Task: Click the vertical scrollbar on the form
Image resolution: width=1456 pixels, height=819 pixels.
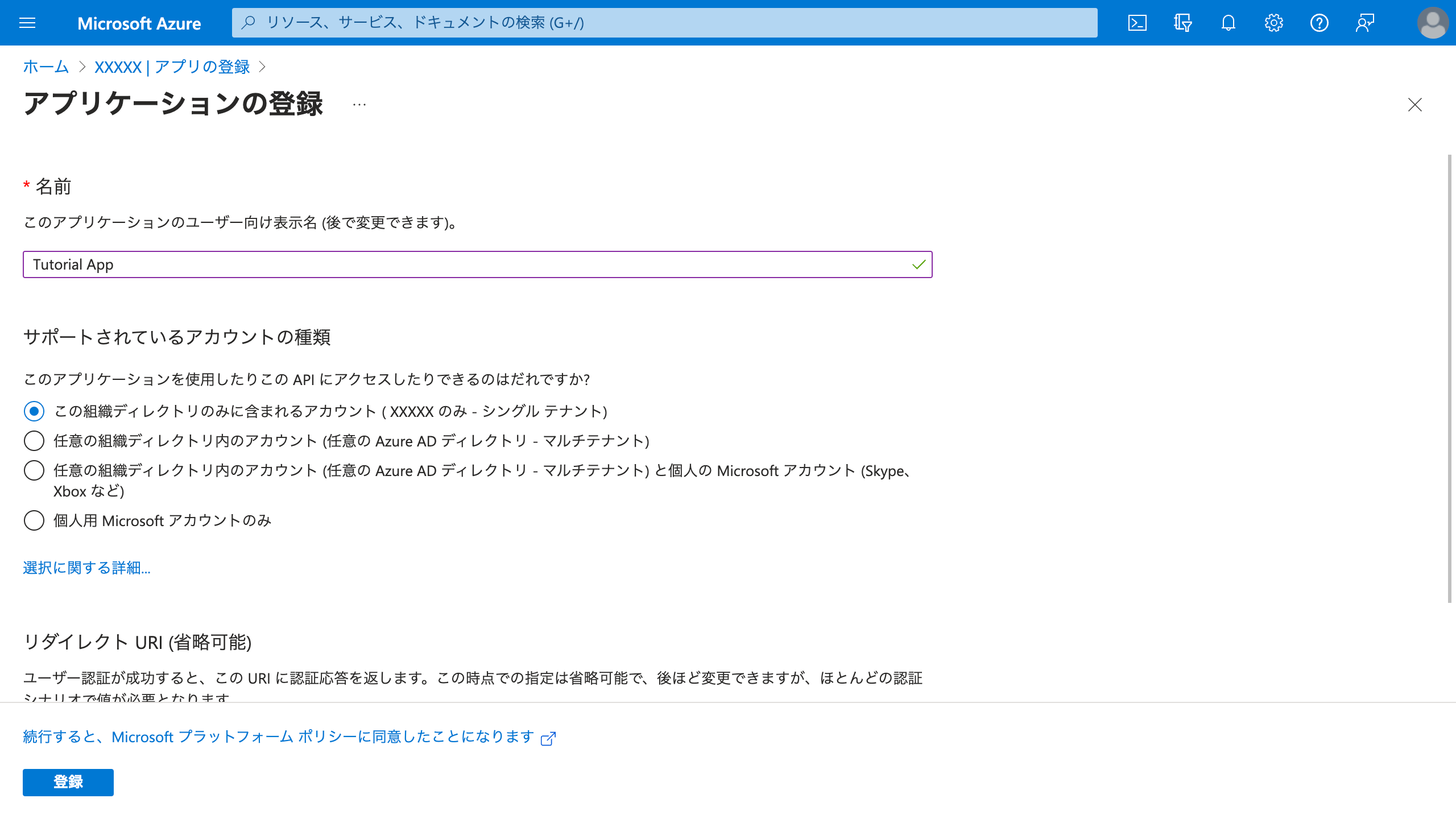Action: 1450,378
